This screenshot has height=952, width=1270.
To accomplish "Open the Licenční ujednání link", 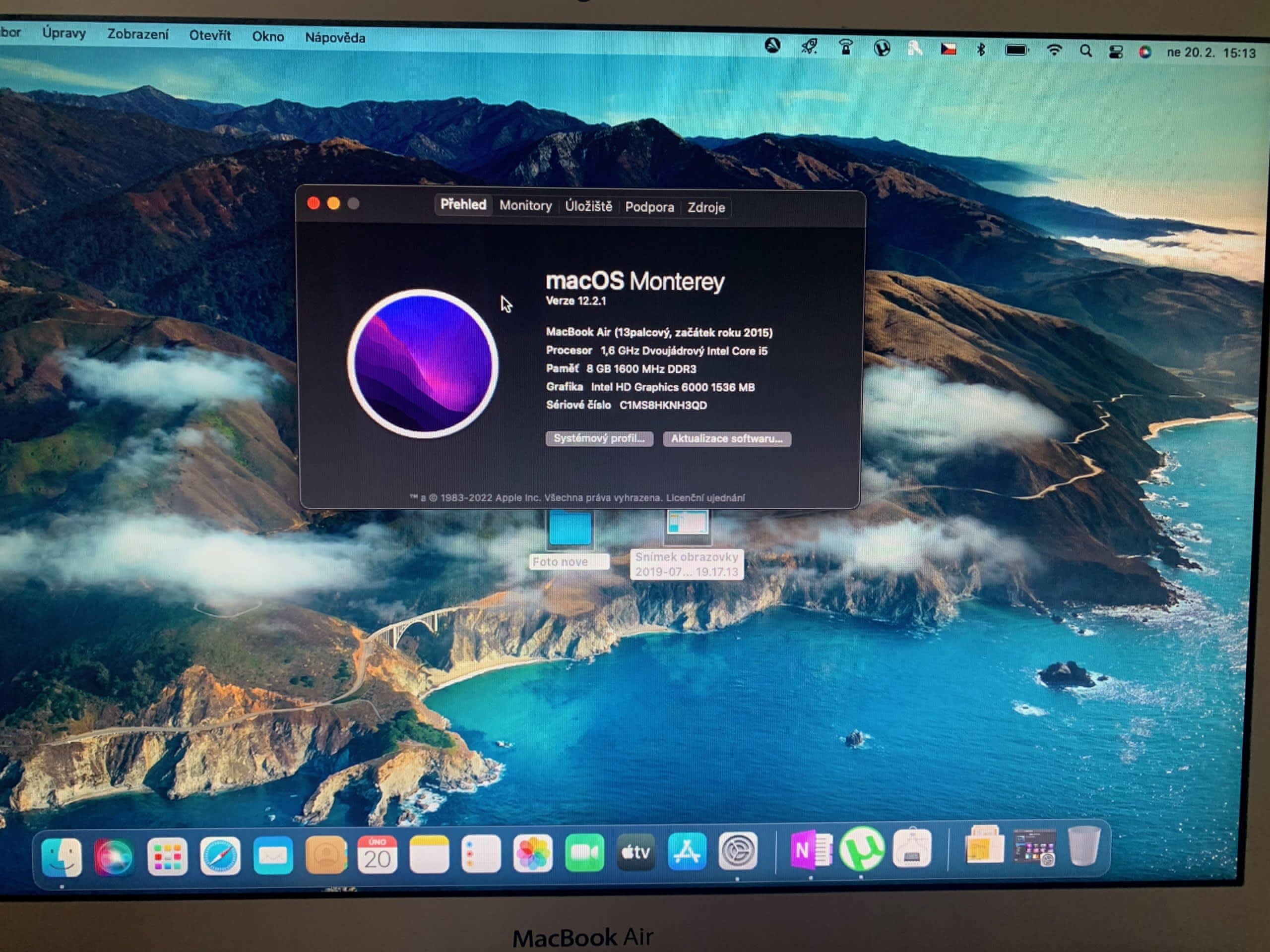I will pyautogui.click(x=705, y=497).
